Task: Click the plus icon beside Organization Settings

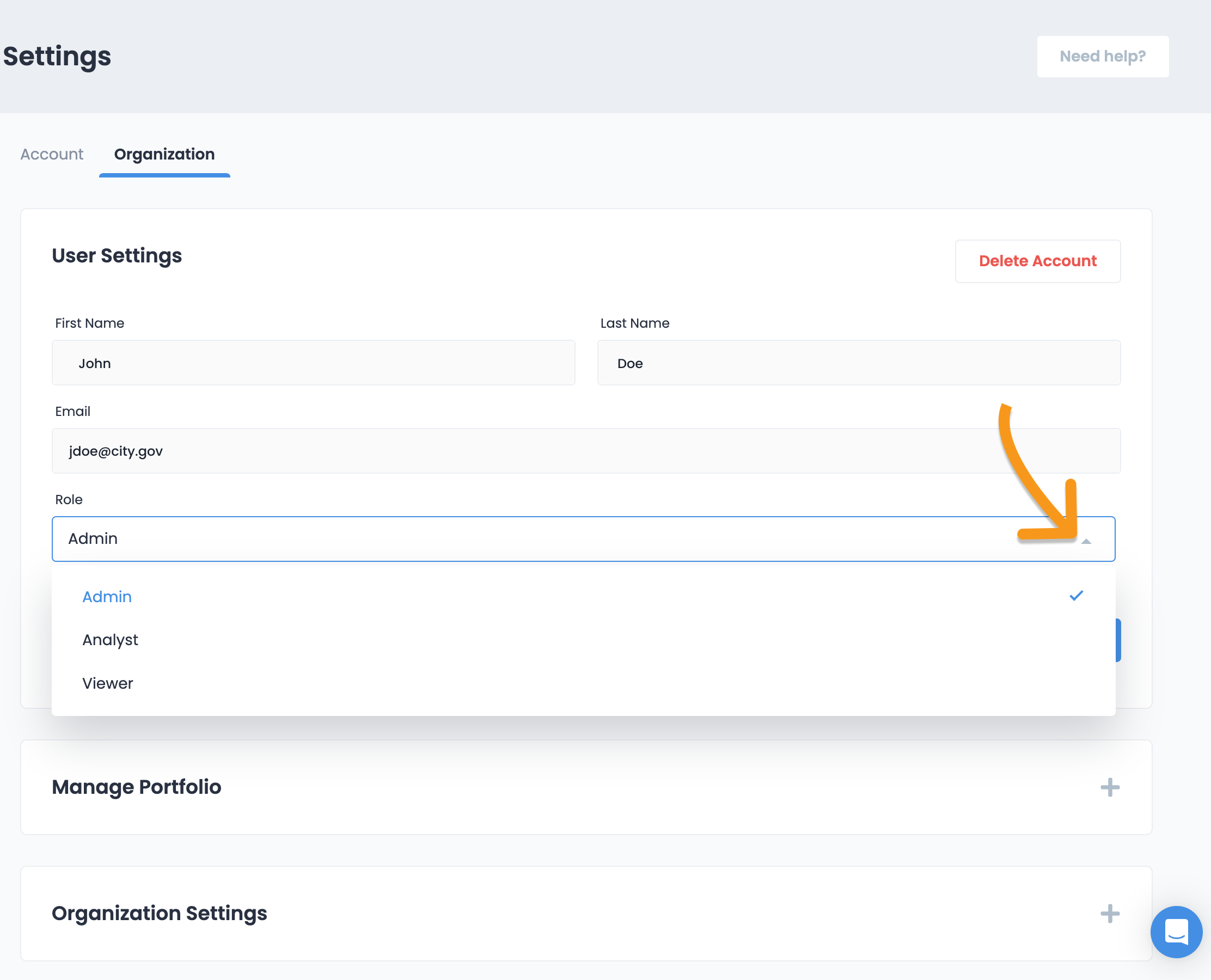Action: pyautogui.click(x=1109, y=914)
